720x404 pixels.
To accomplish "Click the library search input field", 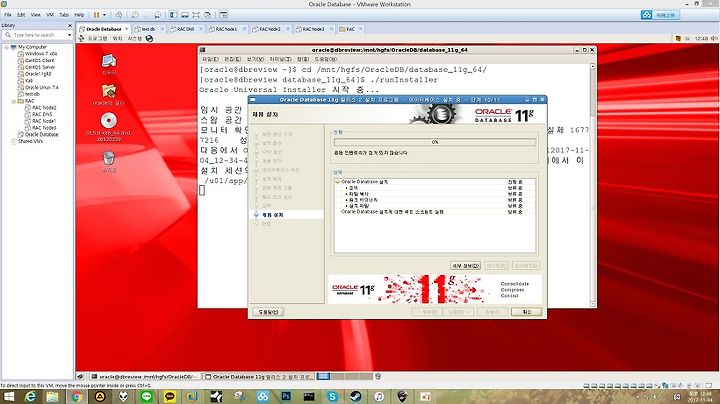I will tap(39, 35).
